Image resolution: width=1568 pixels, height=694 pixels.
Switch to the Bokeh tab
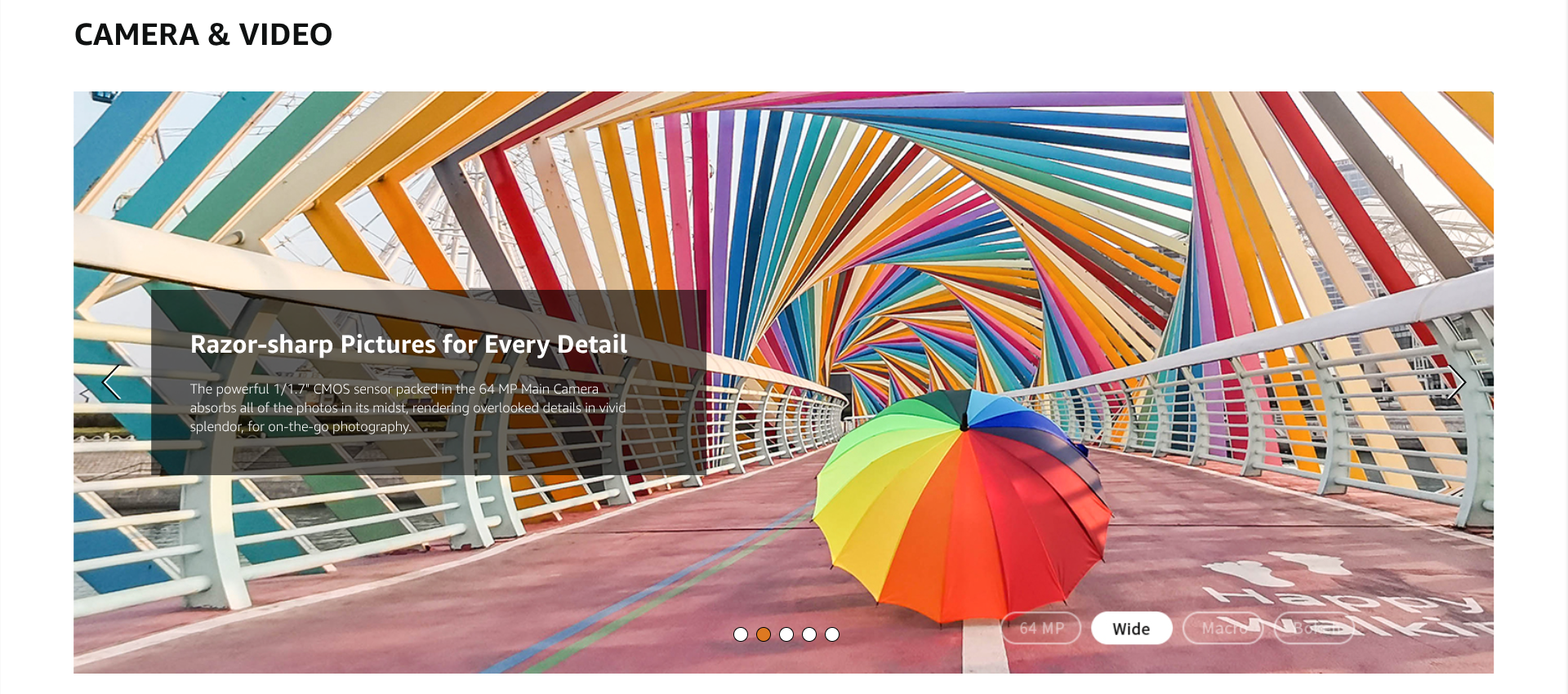pyautogui.click(x=1313, y=628)
